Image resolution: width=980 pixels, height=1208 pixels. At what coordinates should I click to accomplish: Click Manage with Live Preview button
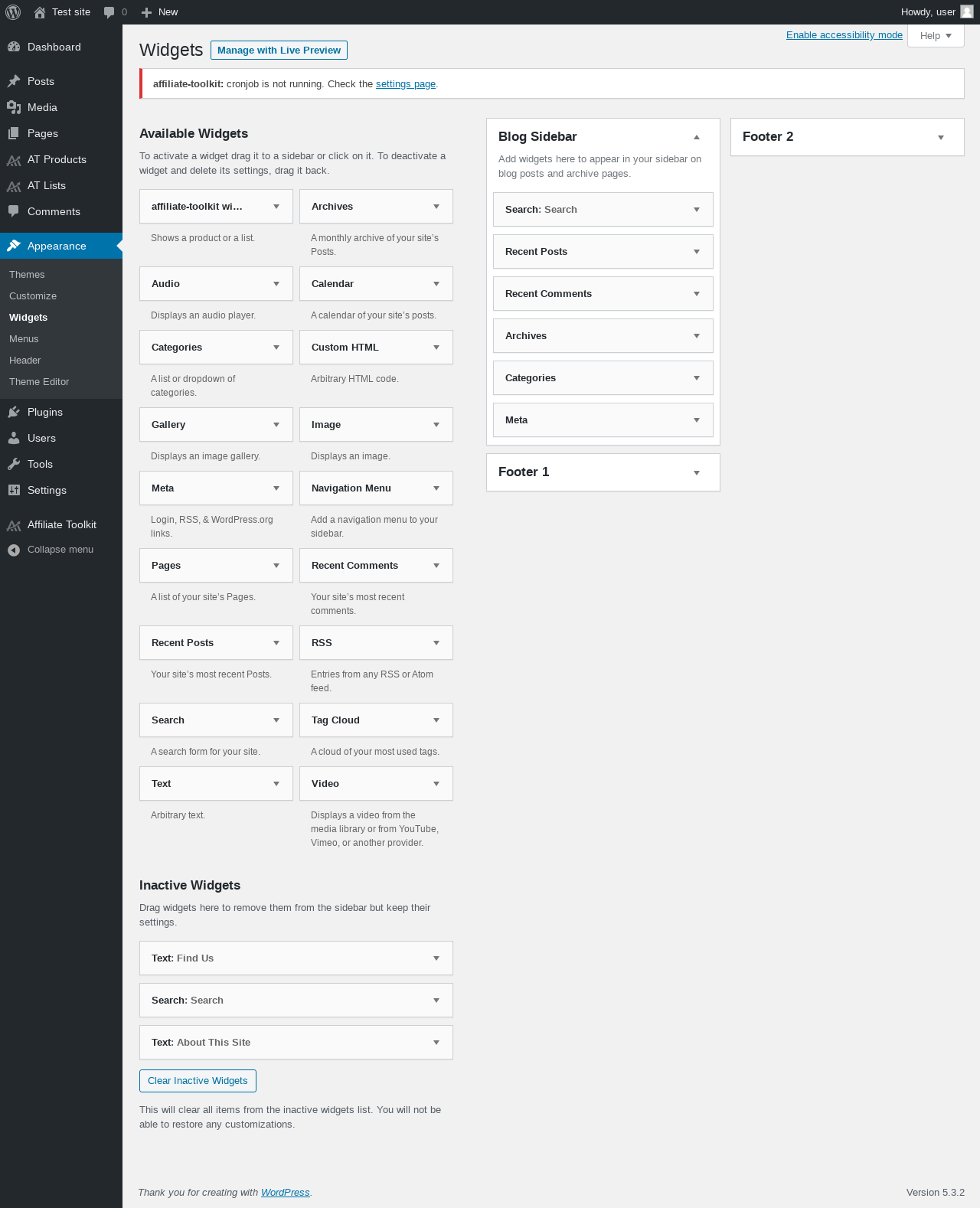(x=279, y=50)
